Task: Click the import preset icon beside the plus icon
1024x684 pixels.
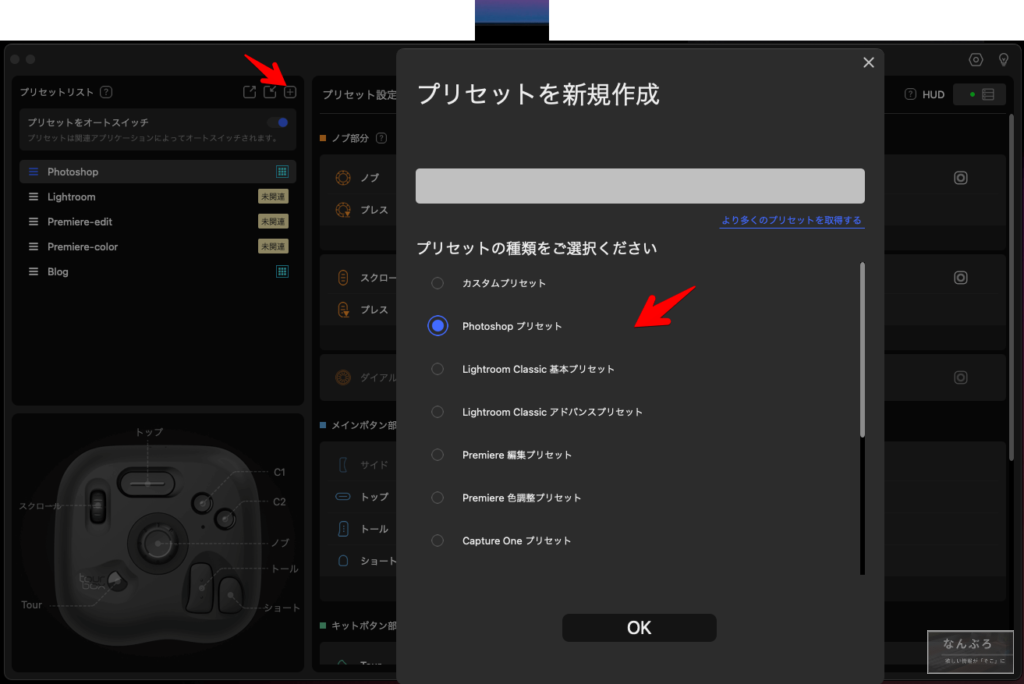Action: point(270,92)
